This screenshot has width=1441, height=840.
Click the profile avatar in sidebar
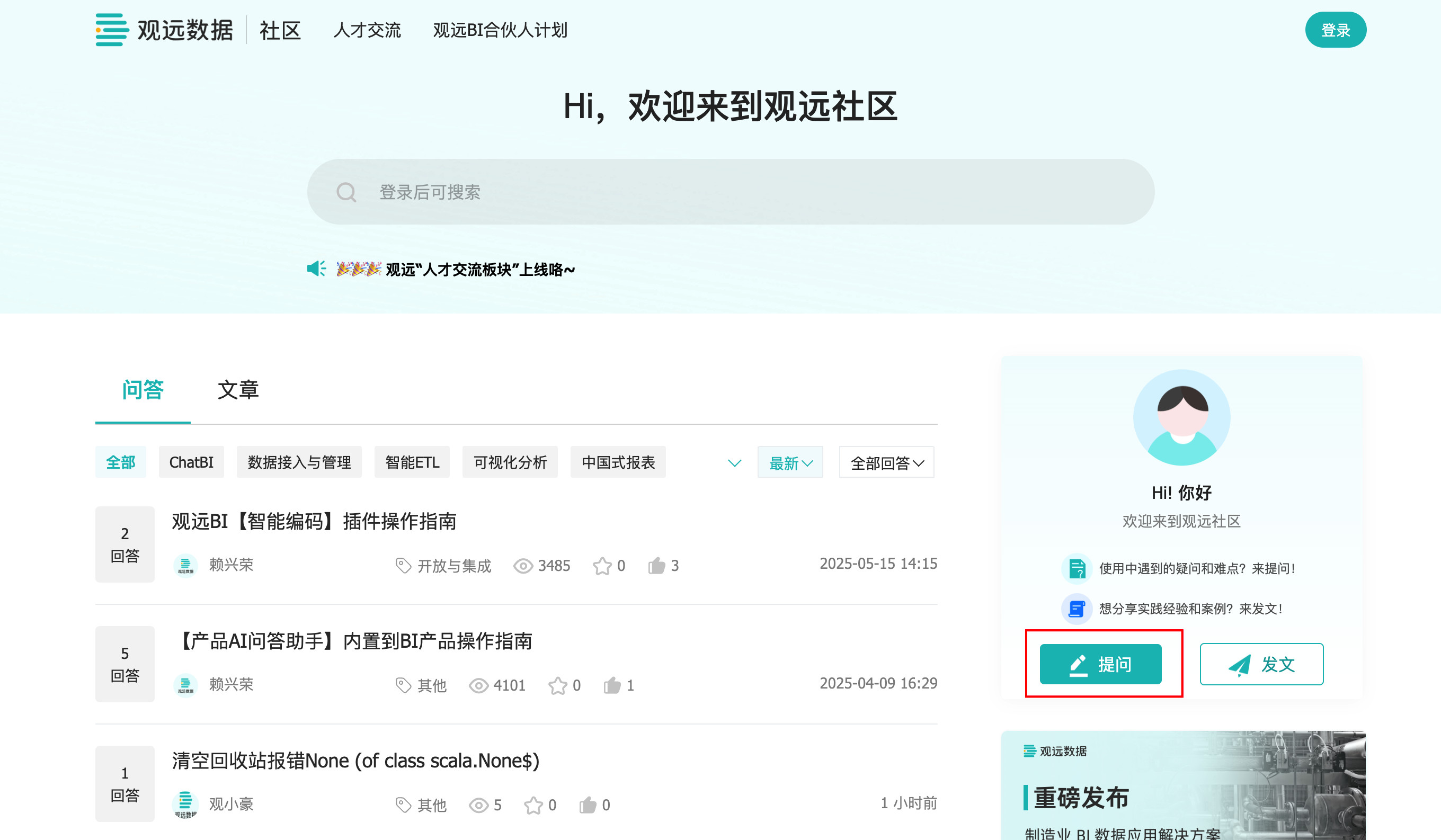1181,417
